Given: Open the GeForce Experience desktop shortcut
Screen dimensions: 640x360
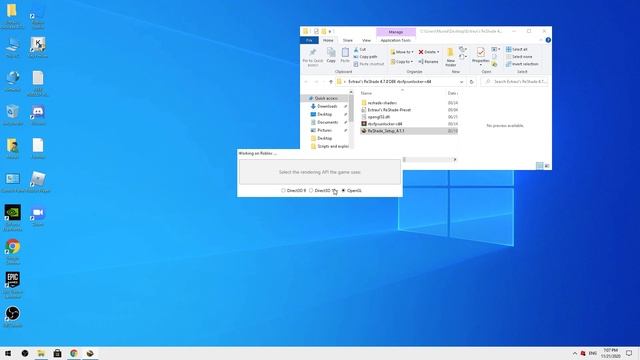Looking at the screenshot, I should tap(13, 217).
